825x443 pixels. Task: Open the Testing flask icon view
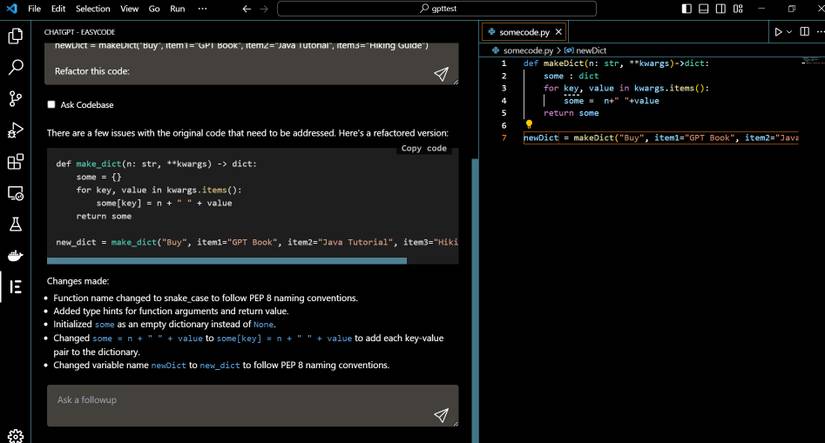[x=15, y=224]
